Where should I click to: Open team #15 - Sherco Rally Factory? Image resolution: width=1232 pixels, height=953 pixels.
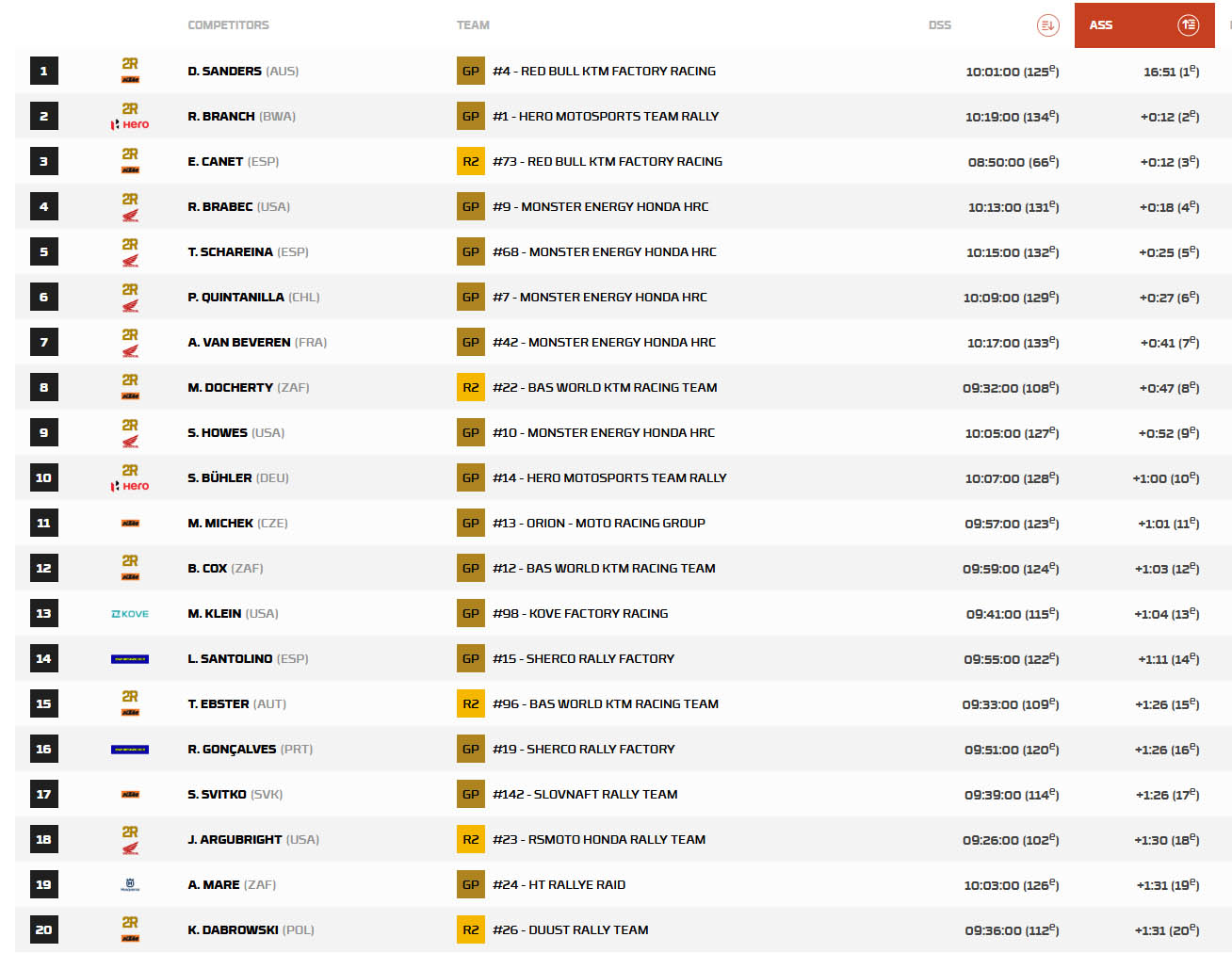click(584, 658)
